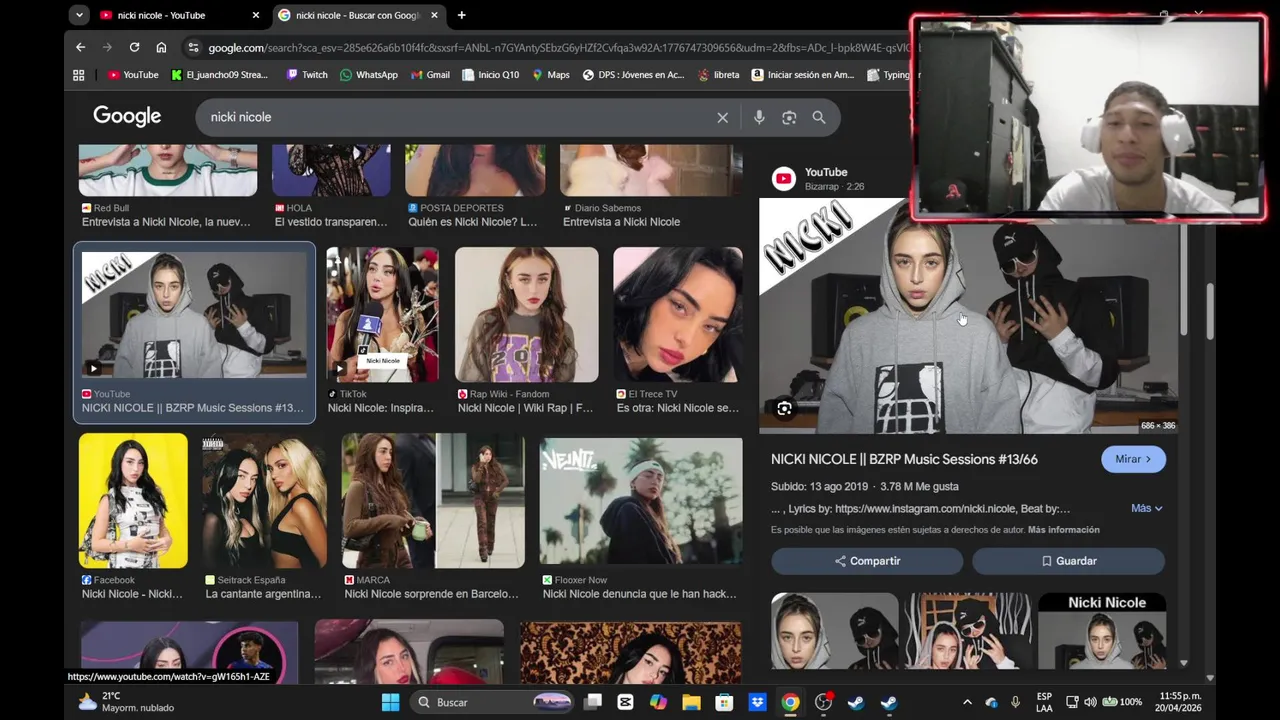Open the Twitch bookmark
1280x720 pixels.
coord(307,75)
